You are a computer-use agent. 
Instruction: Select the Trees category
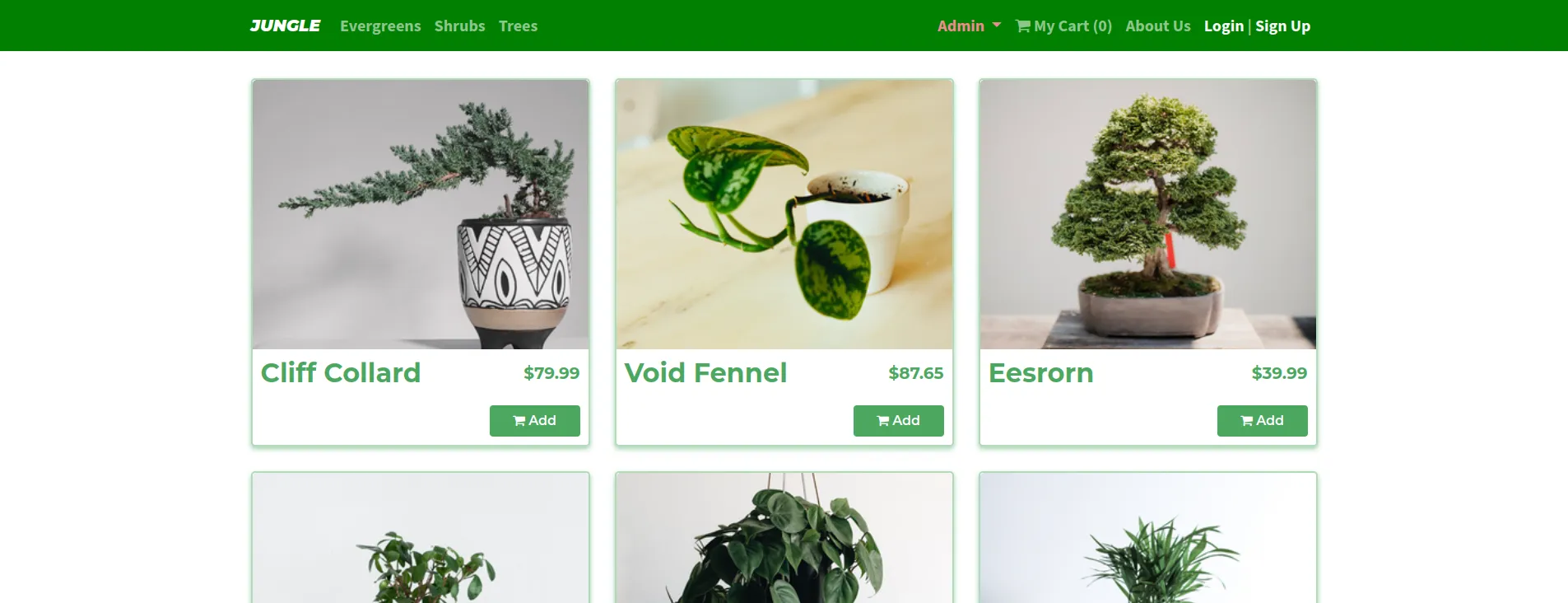(x=518, y=26)
